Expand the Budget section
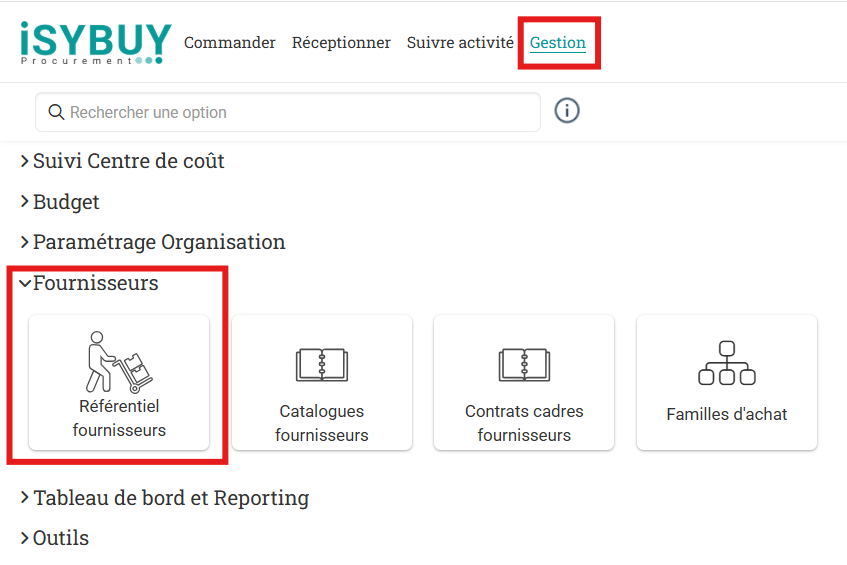Screen dimensions: 847x565 tap(66, 202)
